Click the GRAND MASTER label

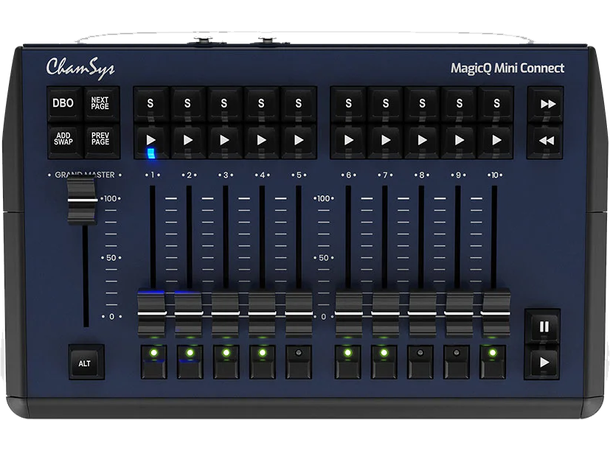click(x=85, y=175)
